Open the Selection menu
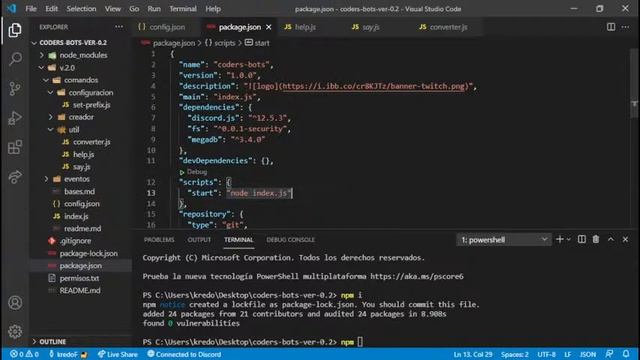Image resolution: width=640 pixels, height=360 pixels. coord(81,9)
